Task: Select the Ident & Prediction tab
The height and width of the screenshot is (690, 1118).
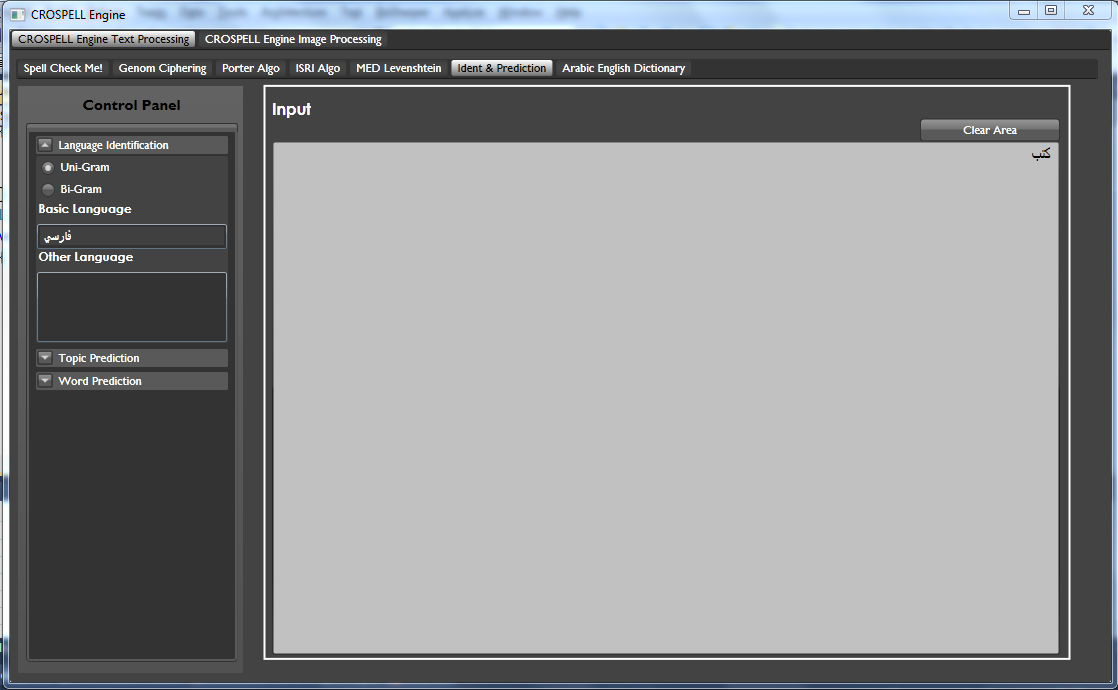Action: click(x=501, y=68)
